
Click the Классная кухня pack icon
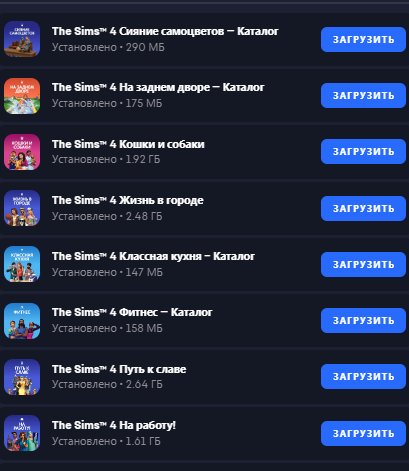coord(22,264)
